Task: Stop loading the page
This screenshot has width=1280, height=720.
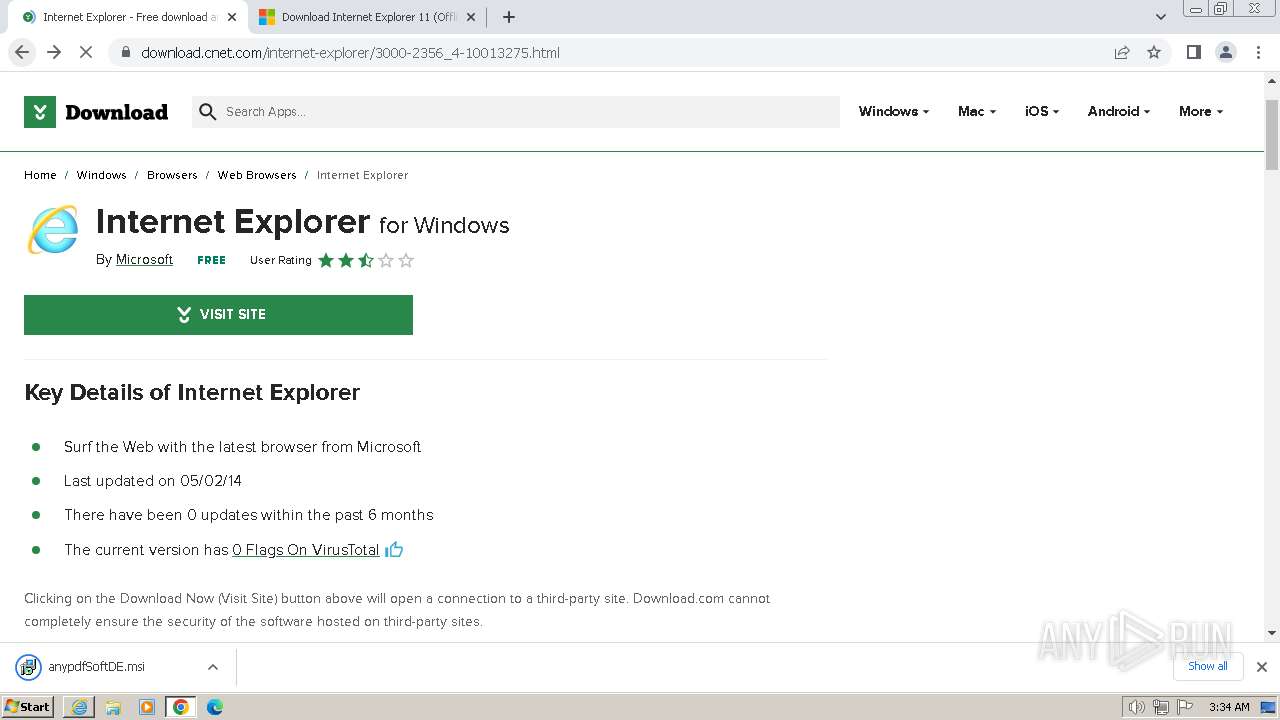Action: (x=86, y=52)
